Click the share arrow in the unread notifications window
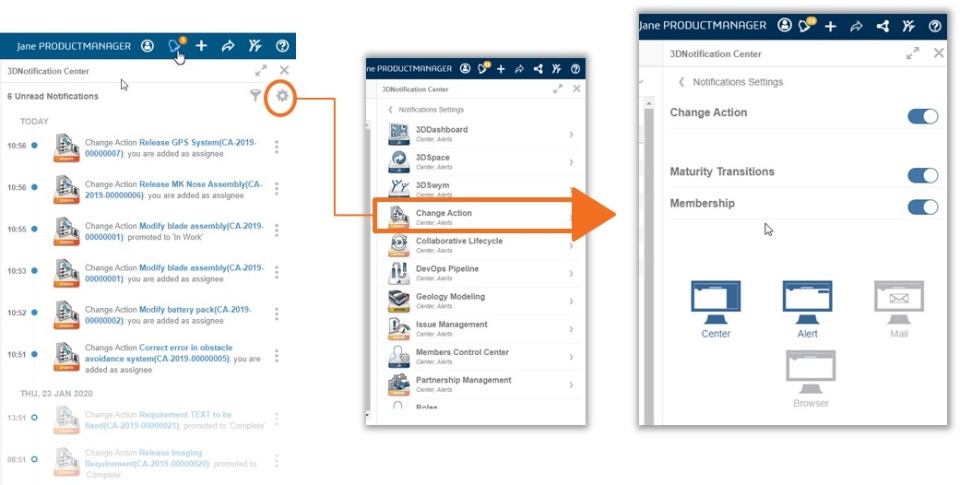The height and width of the screenshot is (485, 960). click(x=228, y=46)
